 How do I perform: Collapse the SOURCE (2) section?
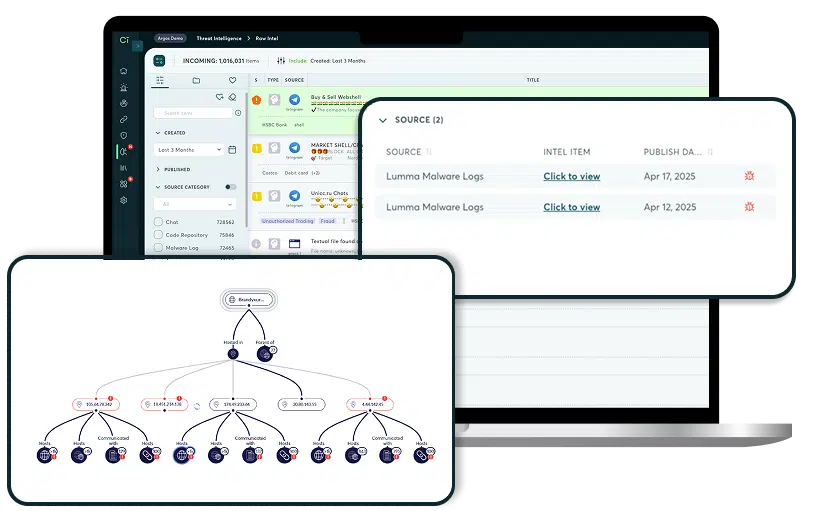tap(381, 120)
